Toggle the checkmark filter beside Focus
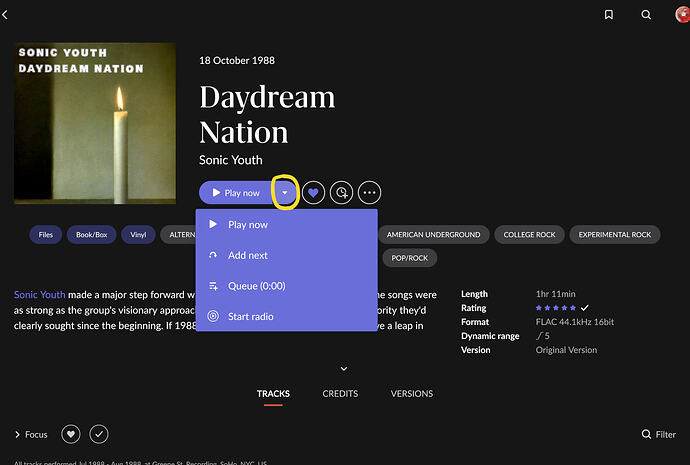The image size is (690, 465). 99,435
